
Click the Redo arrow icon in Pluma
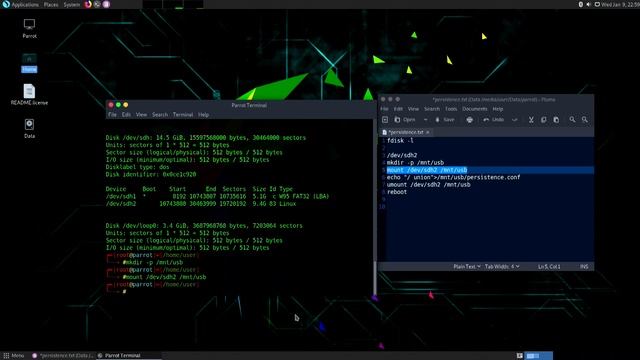pyautogui.click(x=514, y=120)
